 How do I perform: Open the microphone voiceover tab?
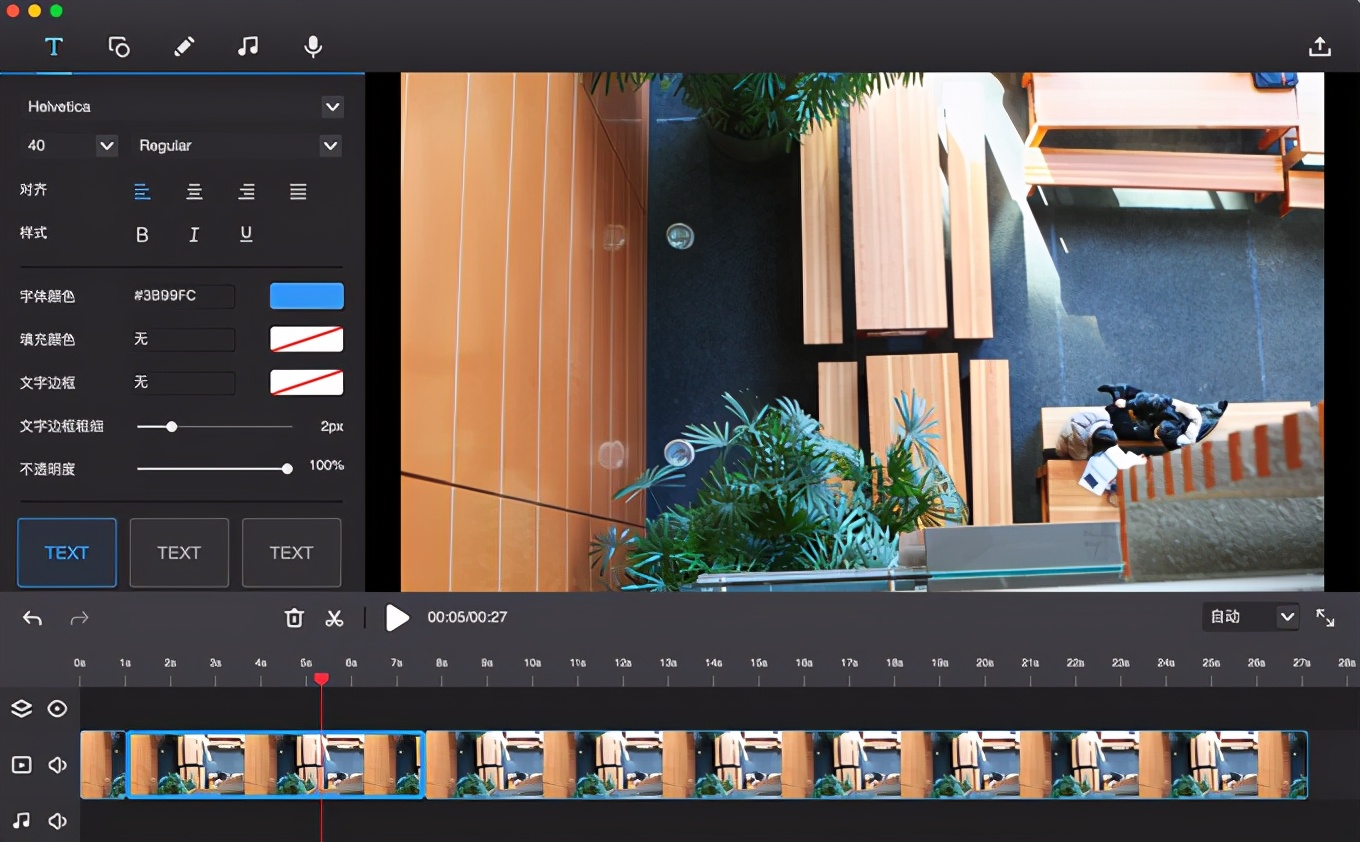click(x=313, y=47)
